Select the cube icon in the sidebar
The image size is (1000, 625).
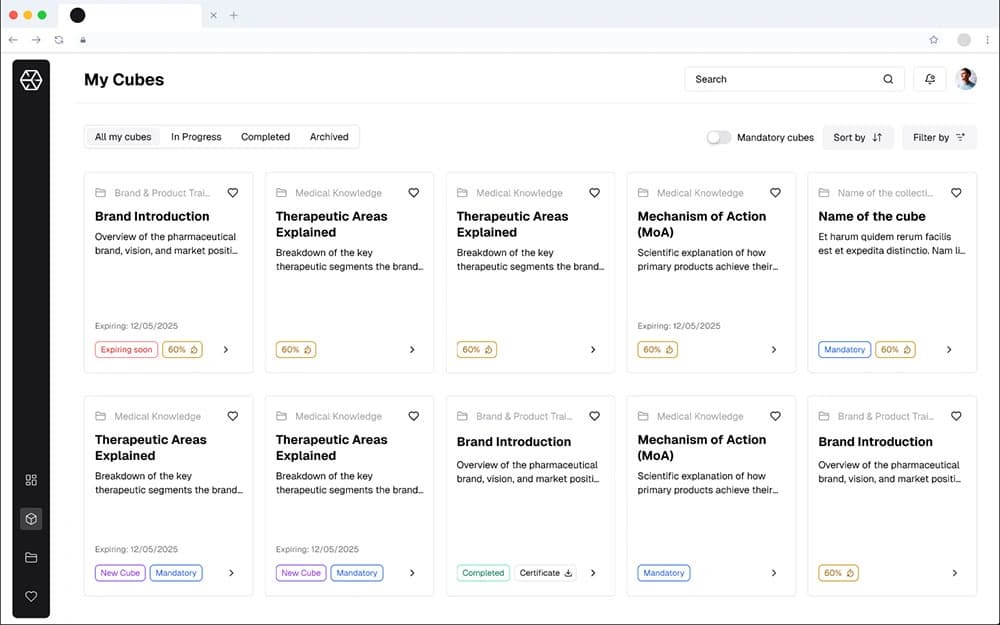[x=30, y=519]
